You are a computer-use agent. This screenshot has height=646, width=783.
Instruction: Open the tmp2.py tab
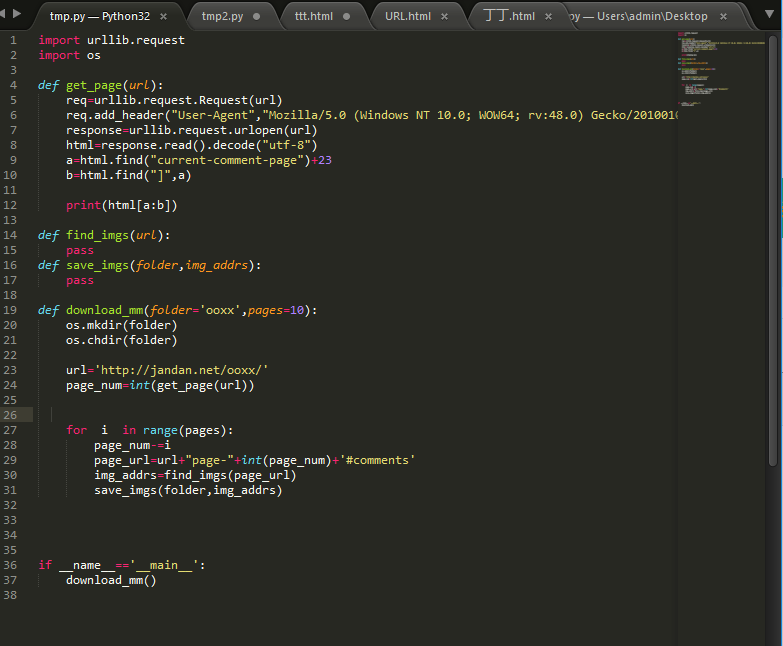(x=222, y=16)
